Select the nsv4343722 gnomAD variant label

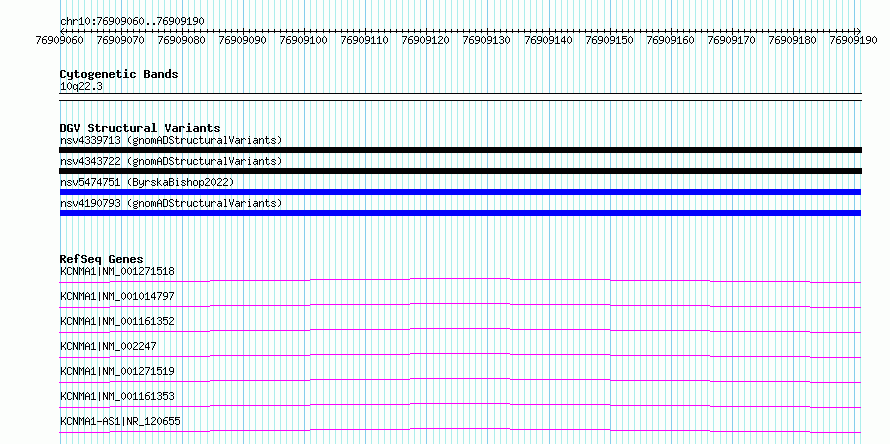171,161
